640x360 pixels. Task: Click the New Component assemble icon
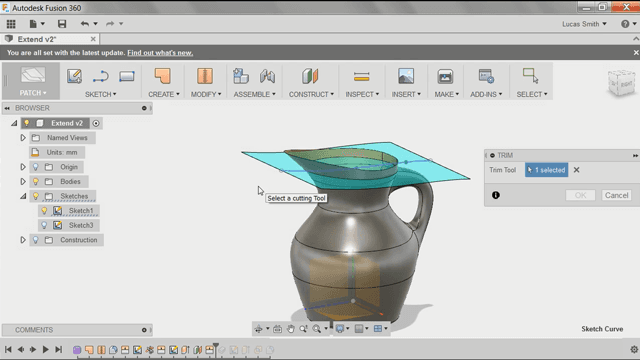(241, 76)
